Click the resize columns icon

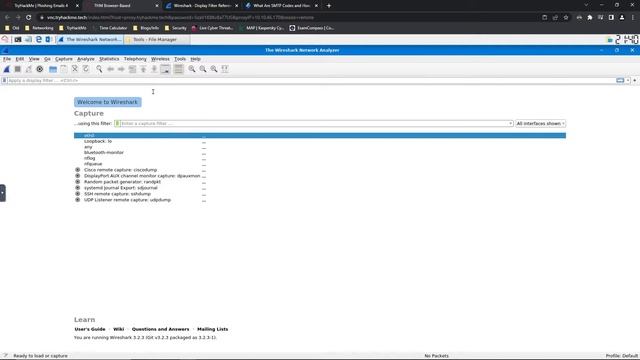pos(225,69)
